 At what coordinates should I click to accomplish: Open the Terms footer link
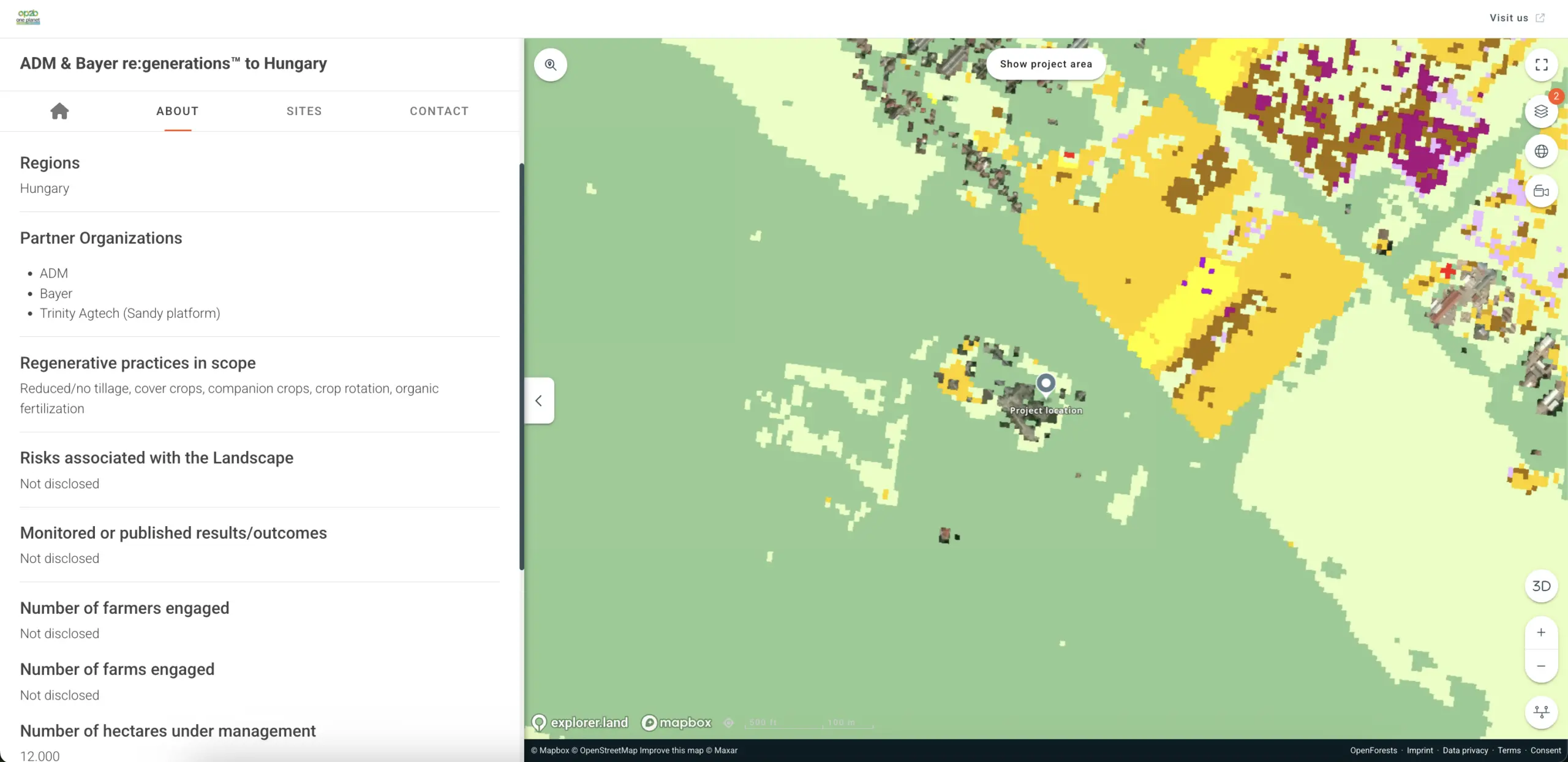[1509, 750]
